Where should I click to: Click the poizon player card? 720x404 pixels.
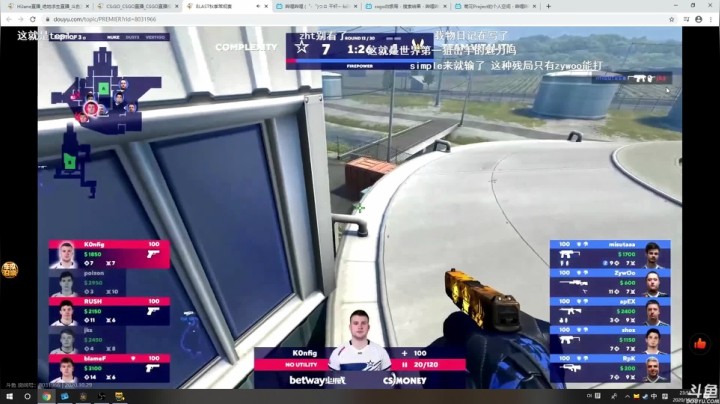(x=87, y=283)
